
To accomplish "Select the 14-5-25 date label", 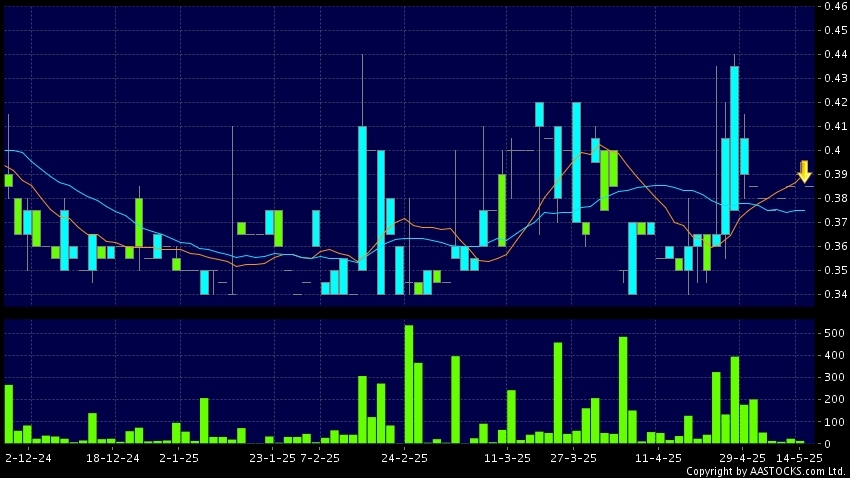I will 799,458.
